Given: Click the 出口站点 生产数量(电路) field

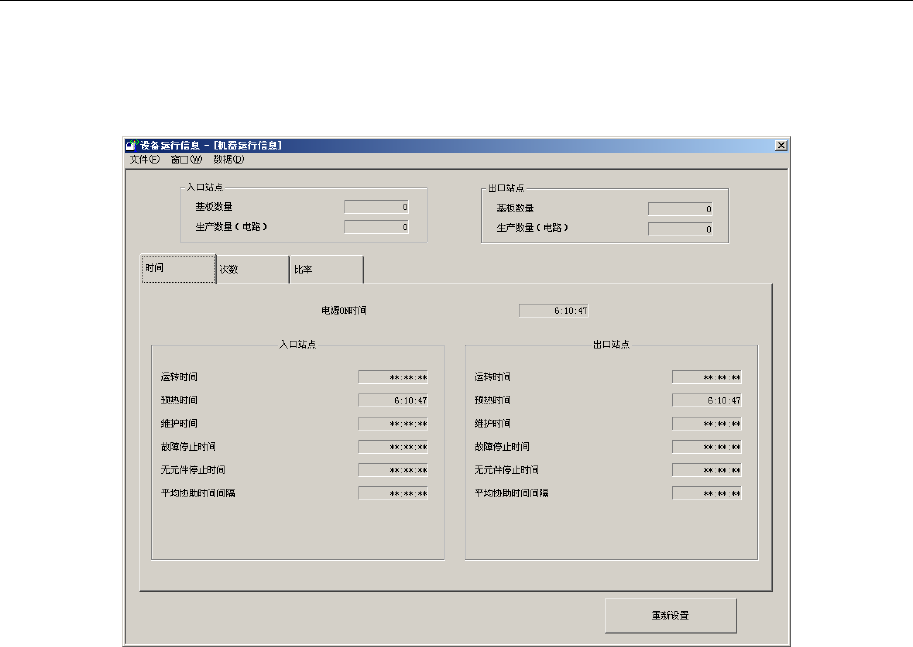Looking at the screenshot, I should (x=681, y=229).
